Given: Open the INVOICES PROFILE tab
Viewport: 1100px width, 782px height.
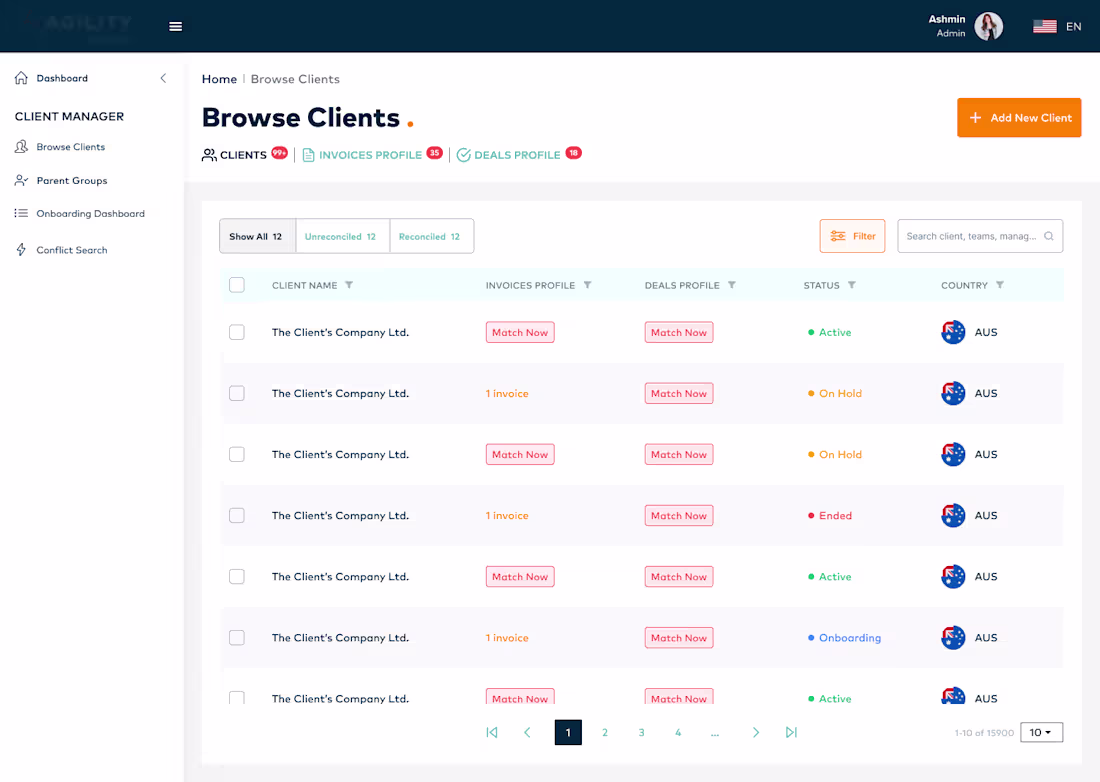Looking at the screenshot, I should click(371, 155).
